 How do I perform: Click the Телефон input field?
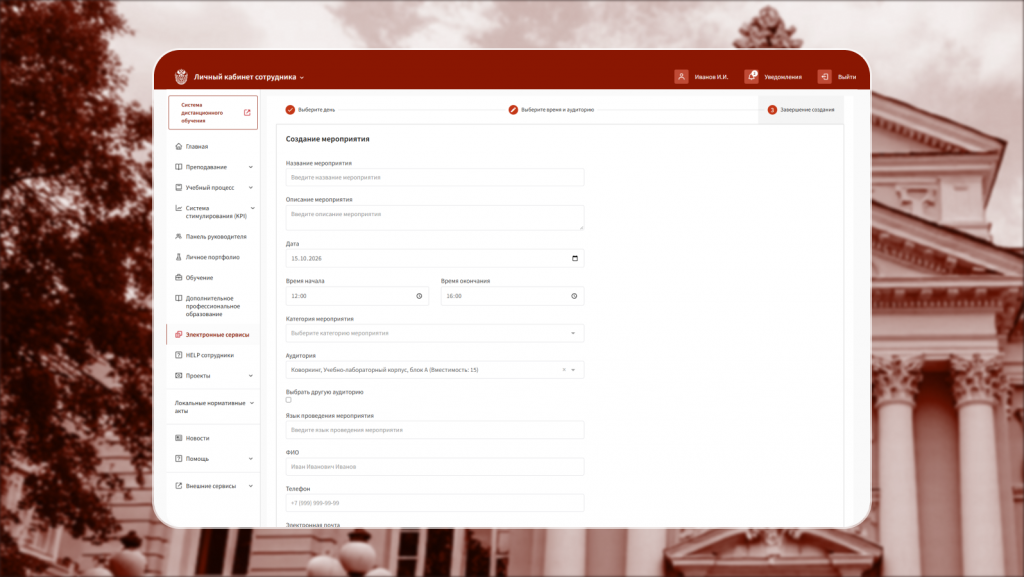(435, 503)
